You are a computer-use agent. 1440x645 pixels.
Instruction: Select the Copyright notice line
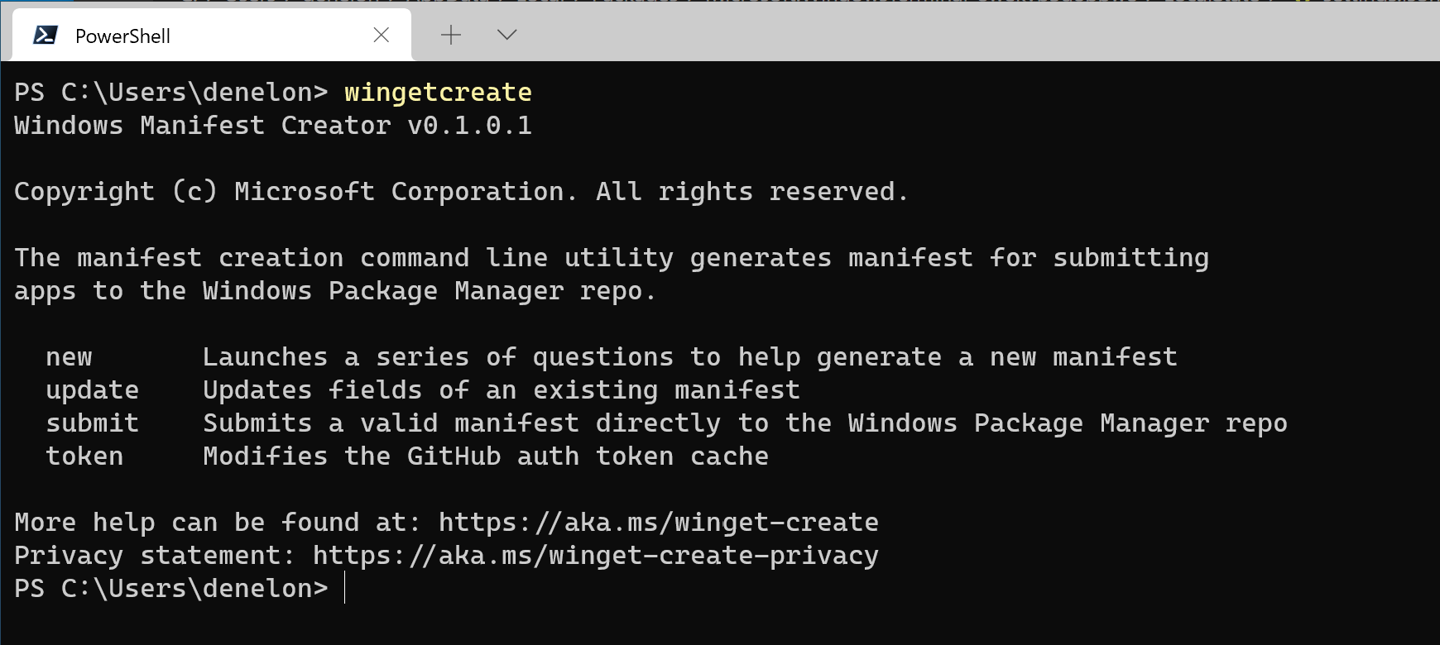[459, 190]
